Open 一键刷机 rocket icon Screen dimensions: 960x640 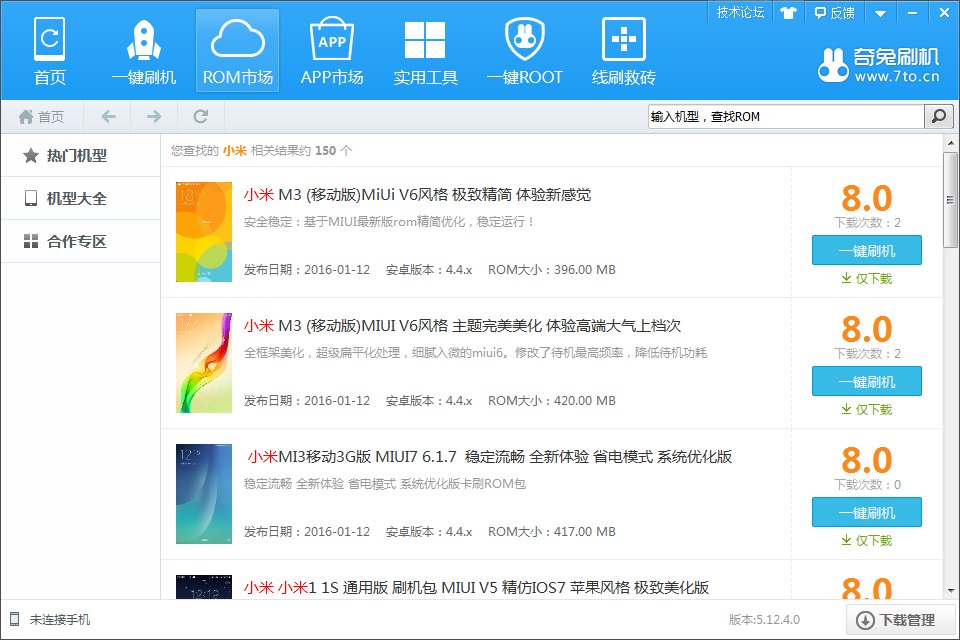(144, 51)
